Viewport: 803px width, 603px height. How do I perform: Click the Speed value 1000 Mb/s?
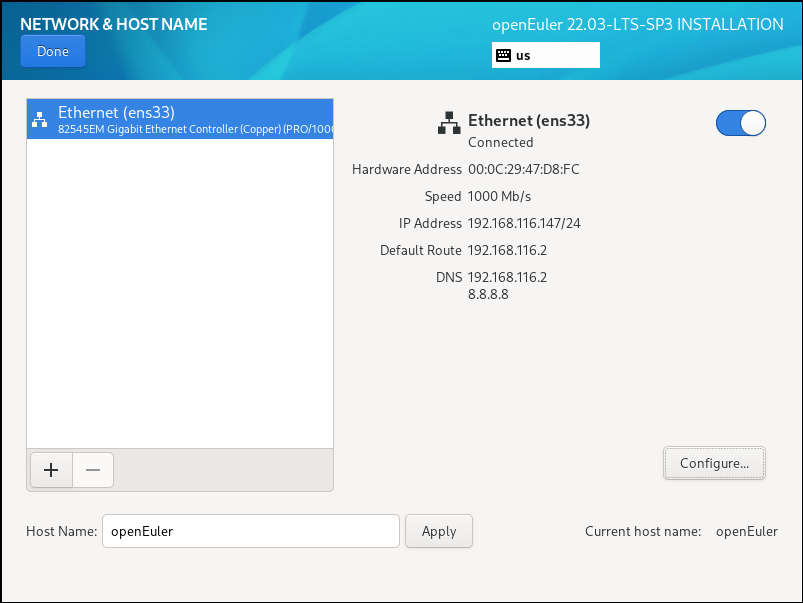pyautogui.click(x=499, y=196)
